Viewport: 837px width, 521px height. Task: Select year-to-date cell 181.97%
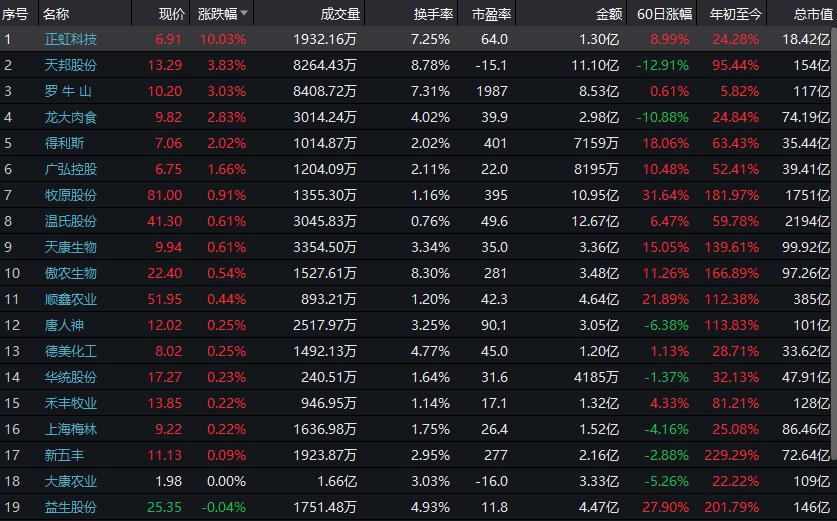coord(731,195)
